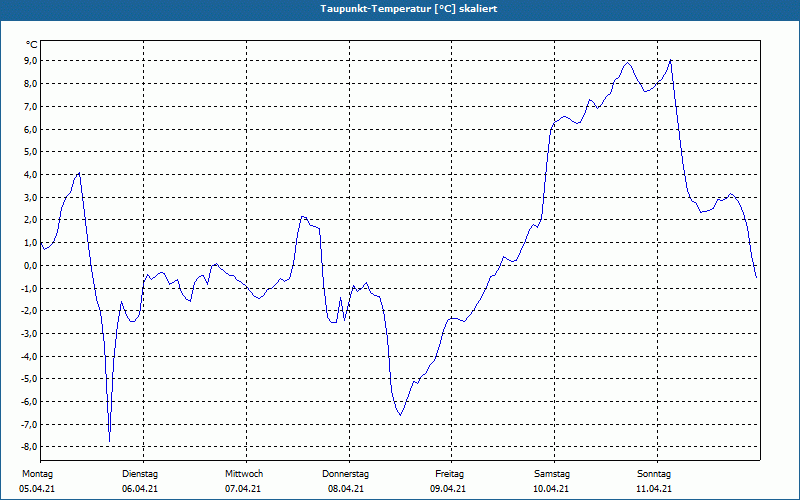Click the Donnerstag day label
The height and width of the screenshot is (500, 800).
click(345, 474)
